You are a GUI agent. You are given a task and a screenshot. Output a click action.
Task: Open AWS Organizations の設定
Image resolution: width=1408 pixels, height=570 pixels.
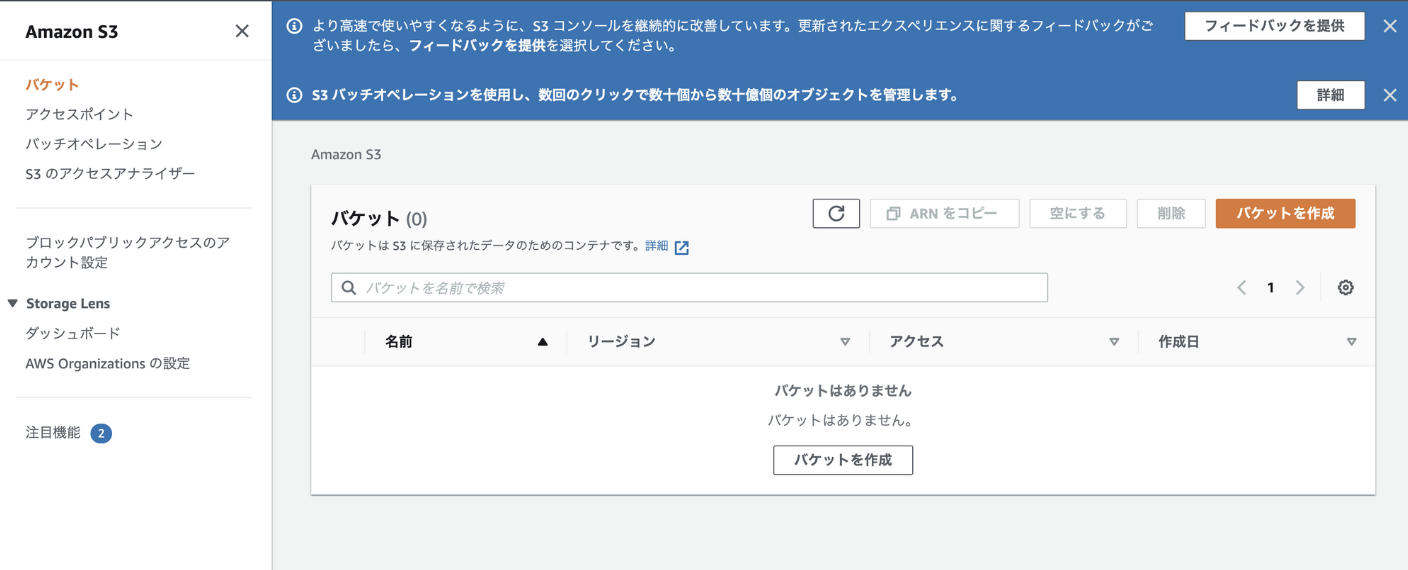[107, 363]
